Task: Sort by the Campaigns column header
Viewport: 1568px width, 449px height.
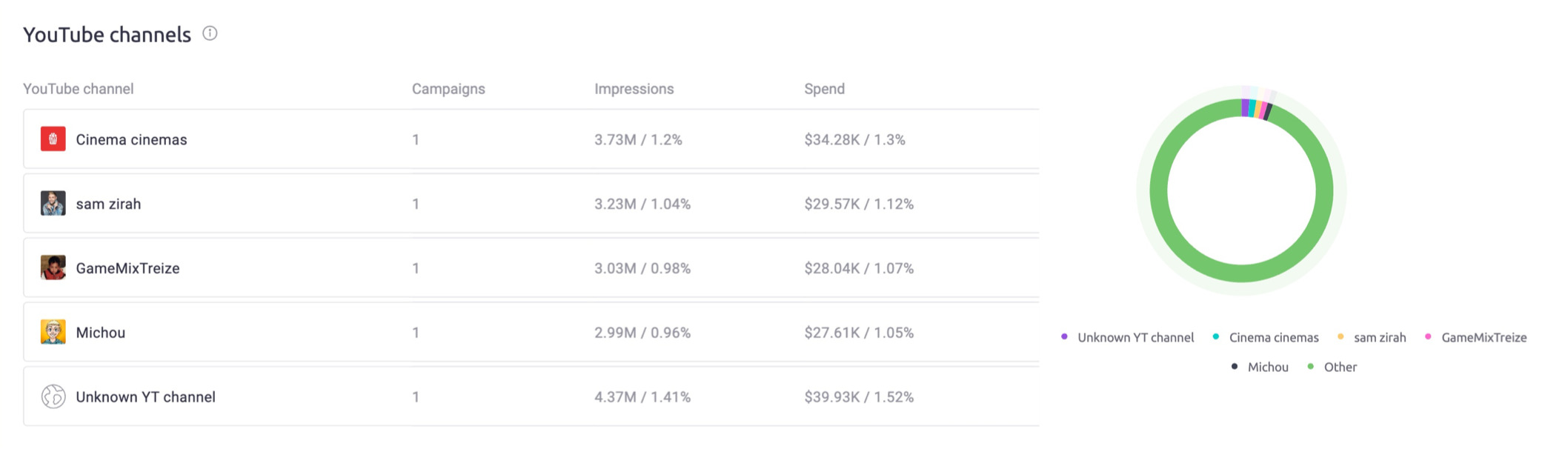Action: pyautogui.click(x=448, y=89)
